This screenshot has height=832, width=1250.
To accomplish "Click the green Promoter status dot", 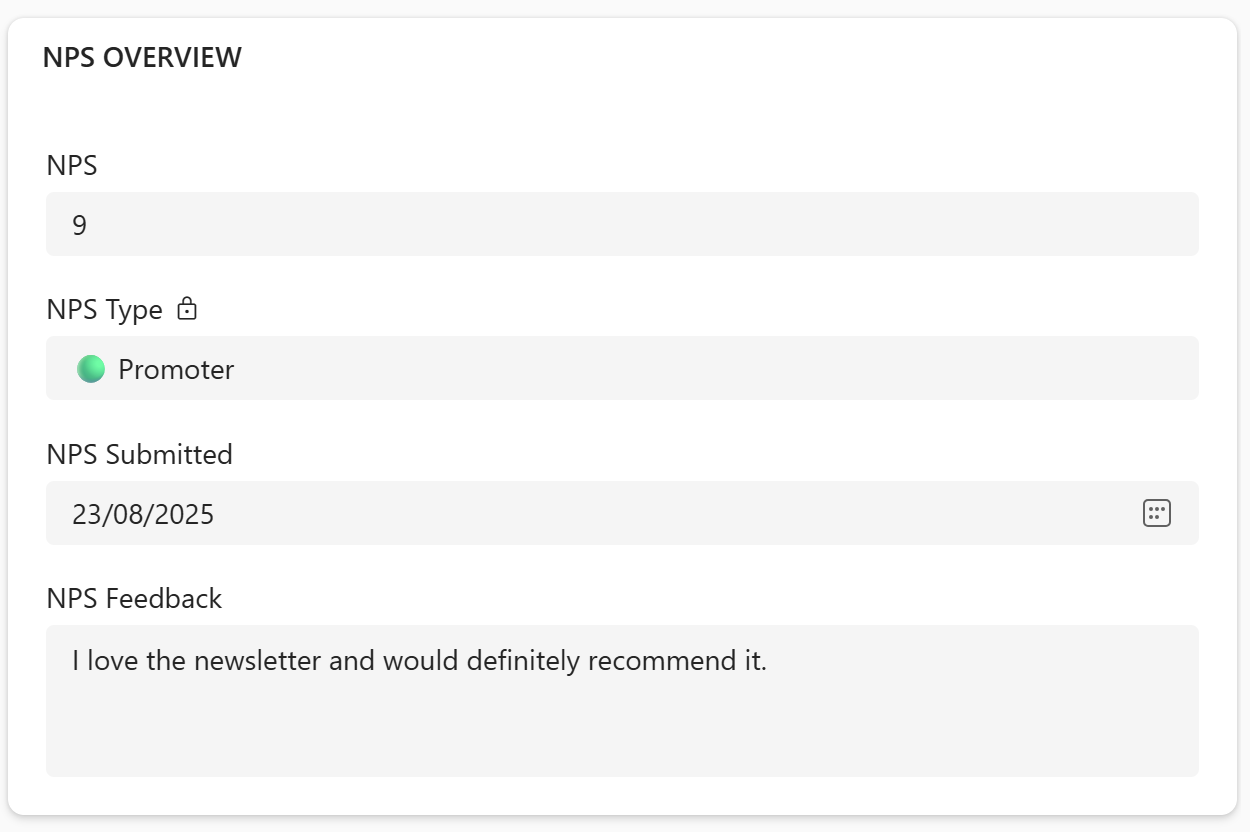I will click(91, 369).
